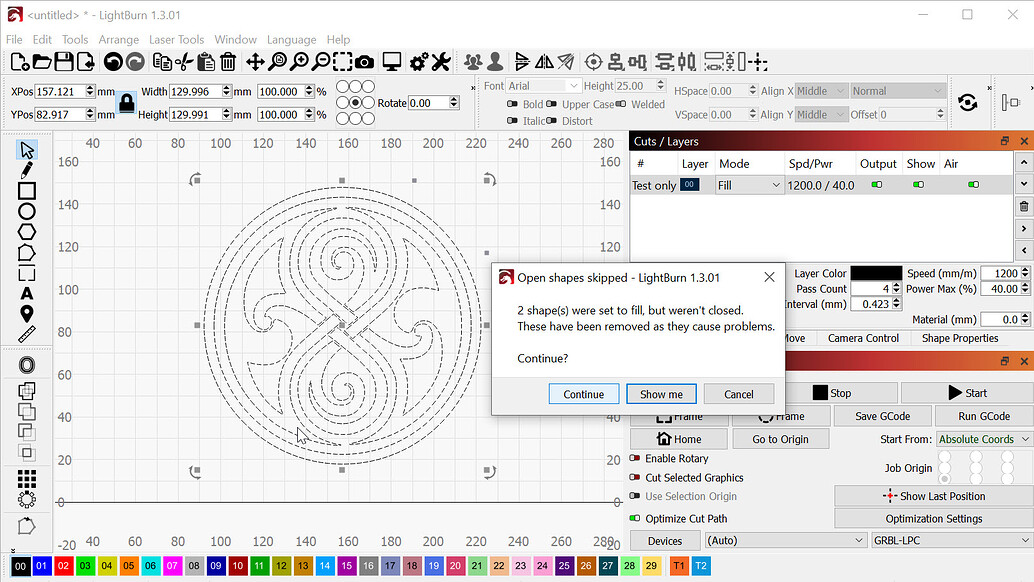Toggle Enable Rotary switch
The height and width of the screenshot is (582, 1034).
point(635,459)
